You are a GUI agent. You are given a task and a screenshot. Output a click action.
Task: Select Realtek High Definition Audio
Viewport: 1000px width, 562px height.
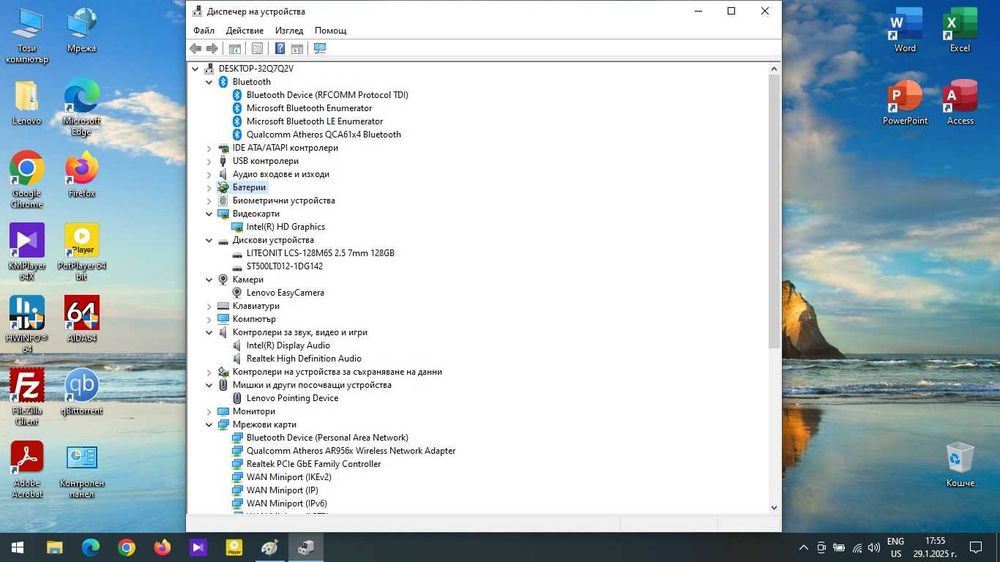point(304,359)
